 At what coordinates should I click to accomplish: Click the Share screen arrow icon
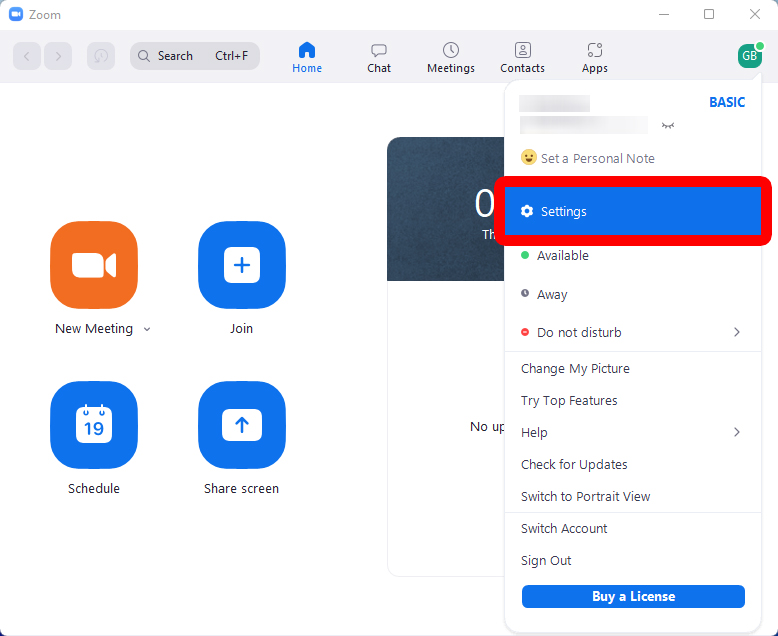(241, 425)
